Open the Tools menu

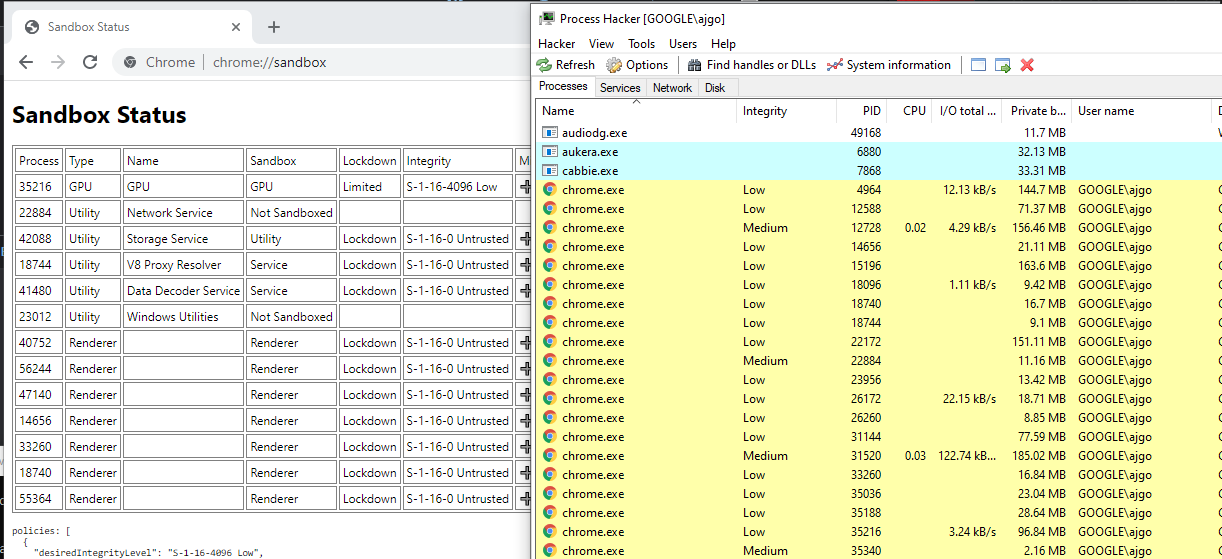(x=641, y=44)
